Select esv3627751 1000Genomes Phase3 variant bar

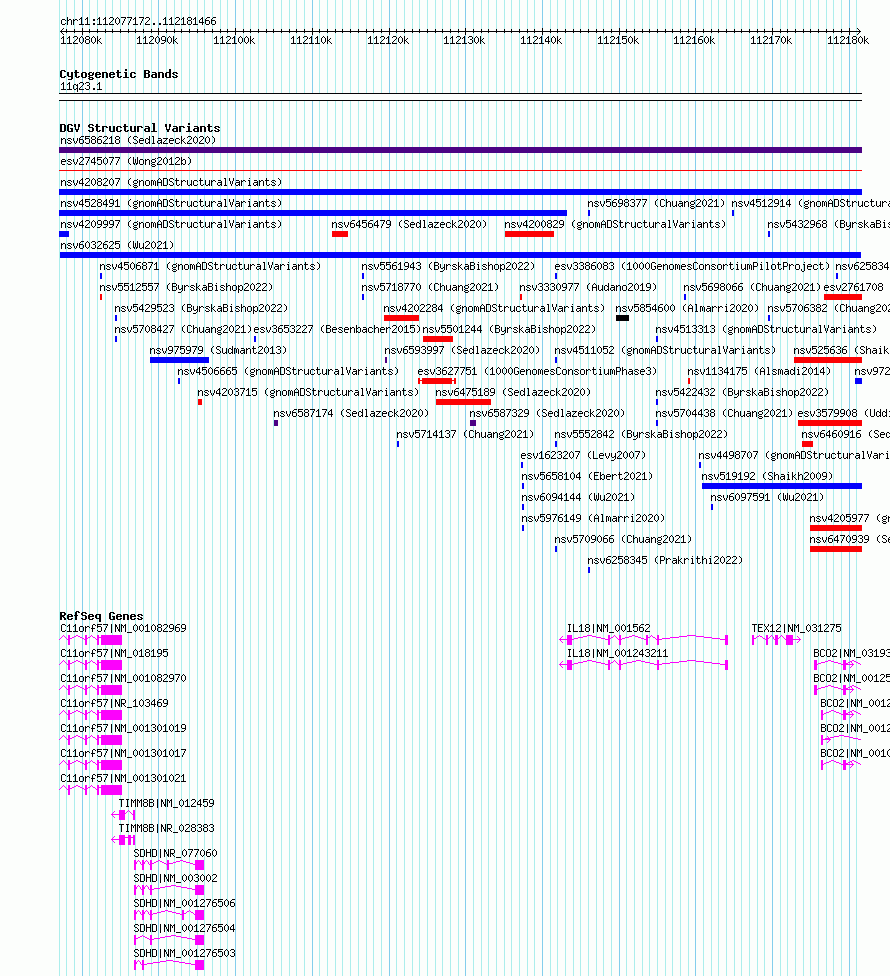[x=437, y=381]
